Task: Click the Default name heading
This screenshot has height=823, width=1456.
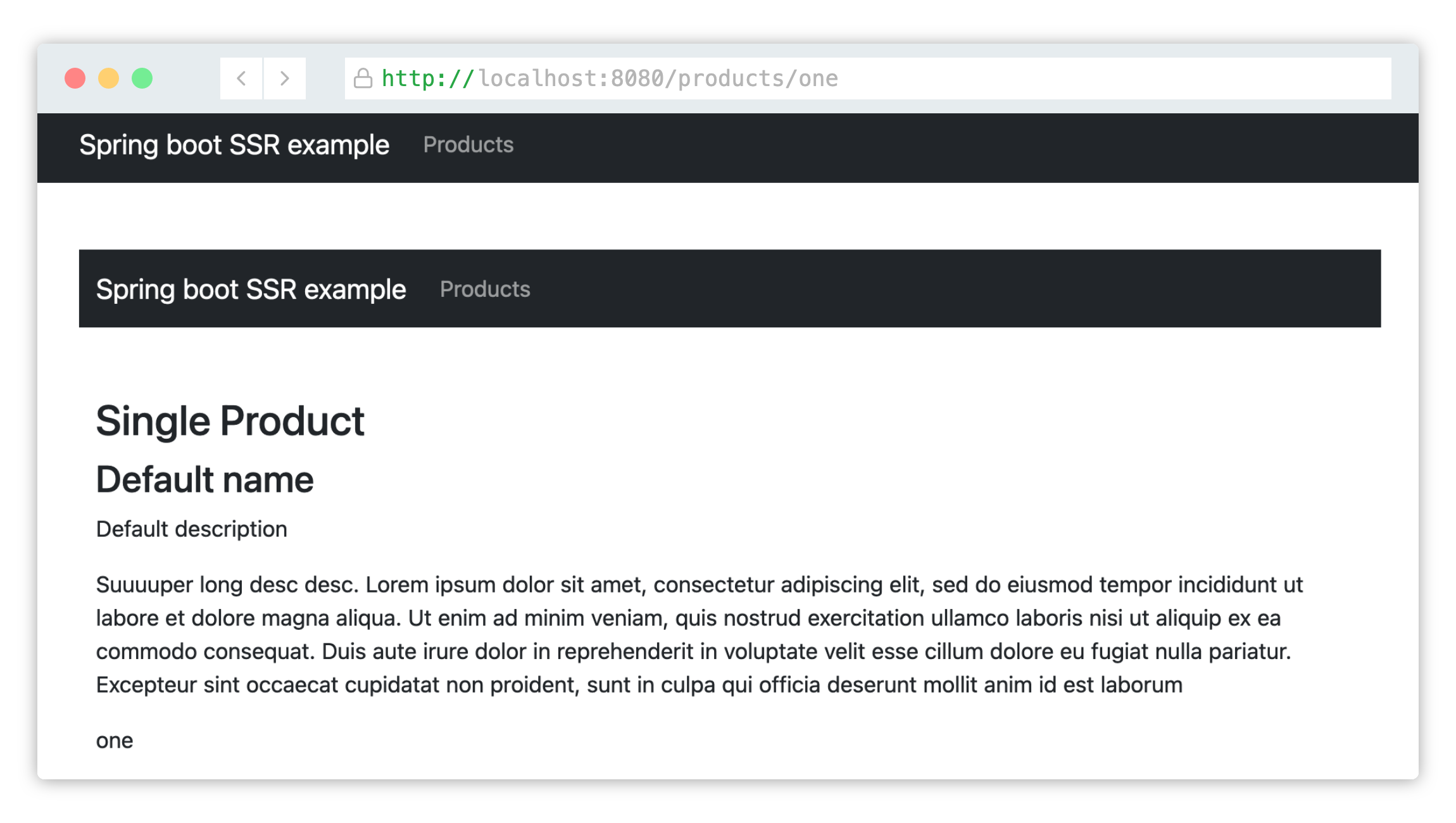Action: click(204, 479)
